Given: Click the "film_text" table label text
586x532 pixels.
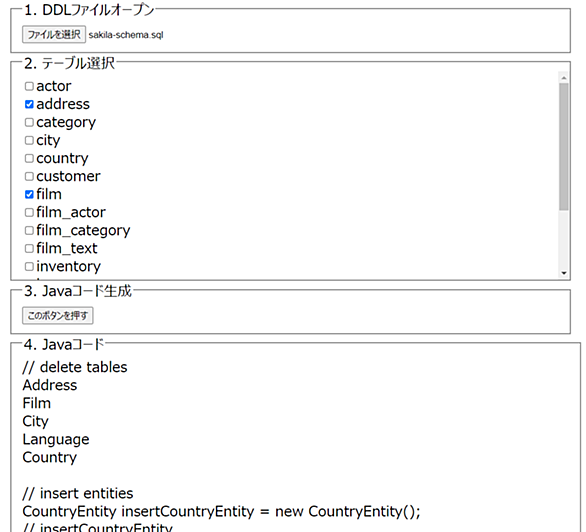Looking at the screenshot, I should pyautogui.click(x=67, y=248).
